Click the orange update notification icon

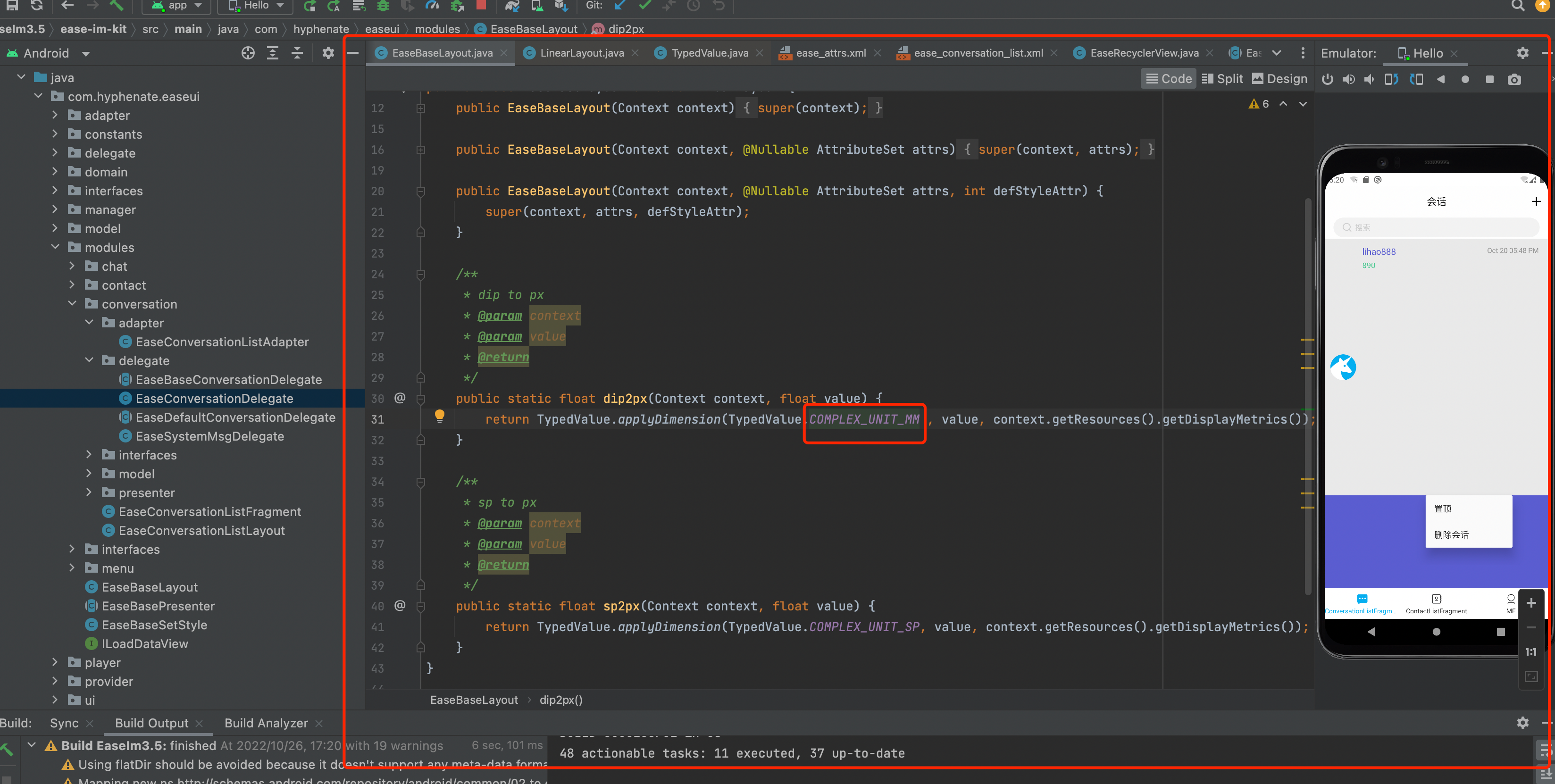1542,6
